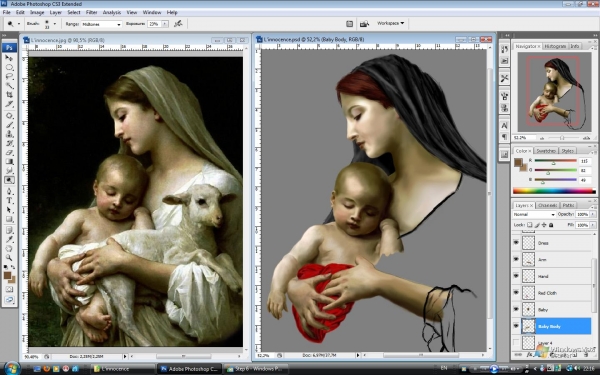
Task: Enable airbrush option in options bar
Action: pos(178,24)
